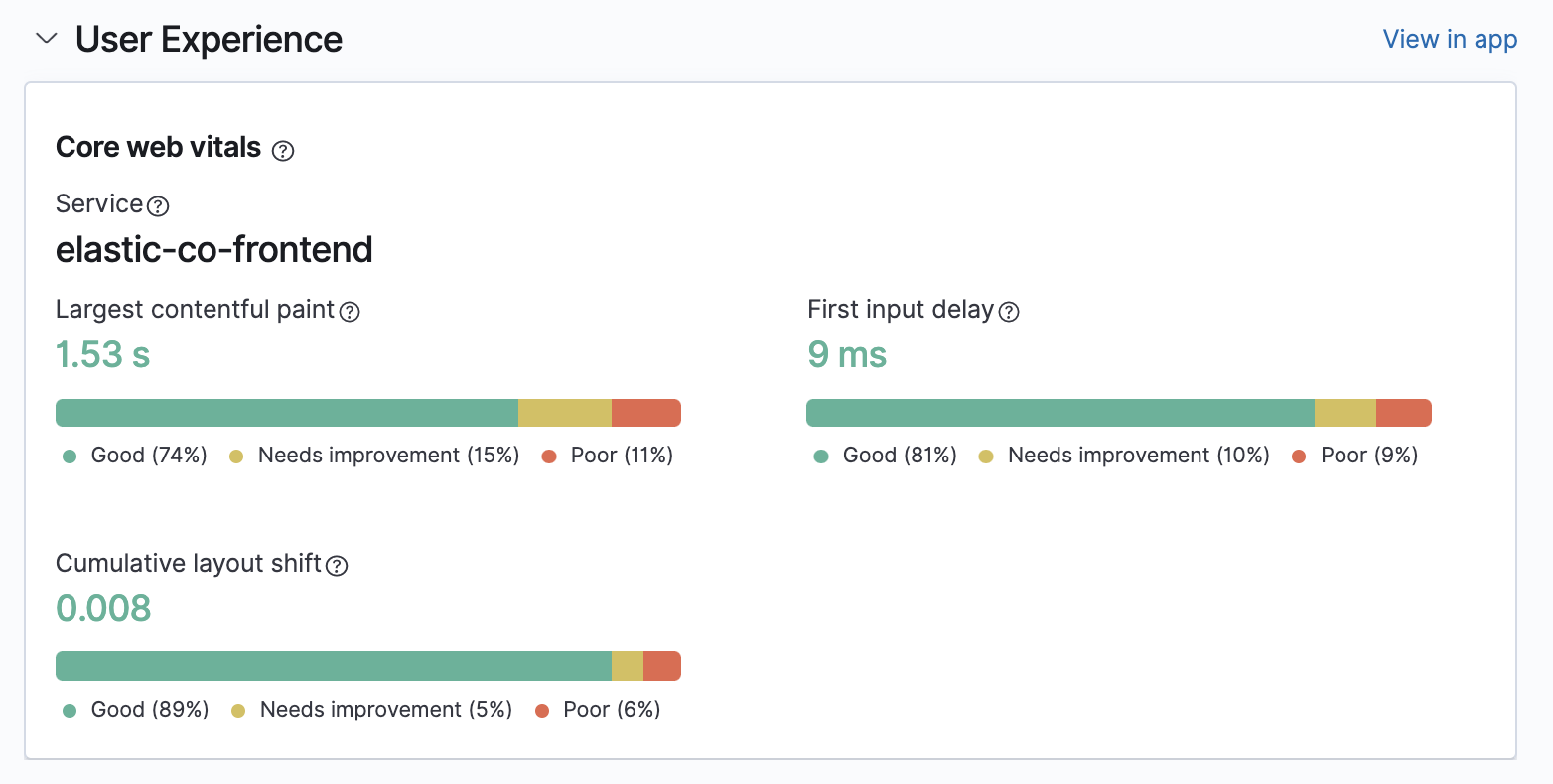Click Largest contentful paint help icon

350,312
